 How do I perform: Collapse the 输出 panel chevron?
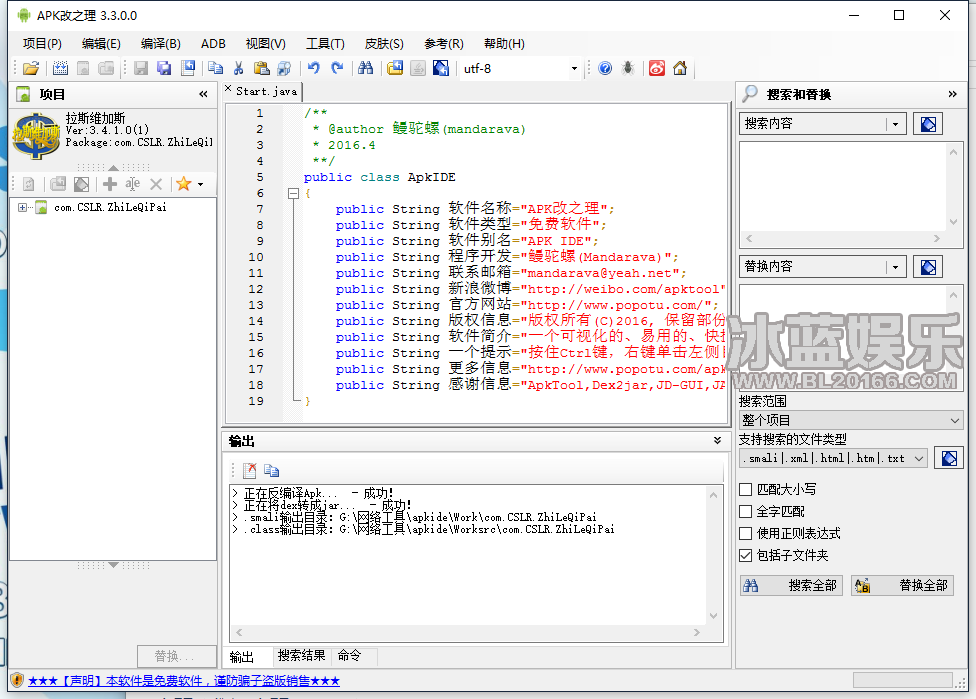point(717,441)
